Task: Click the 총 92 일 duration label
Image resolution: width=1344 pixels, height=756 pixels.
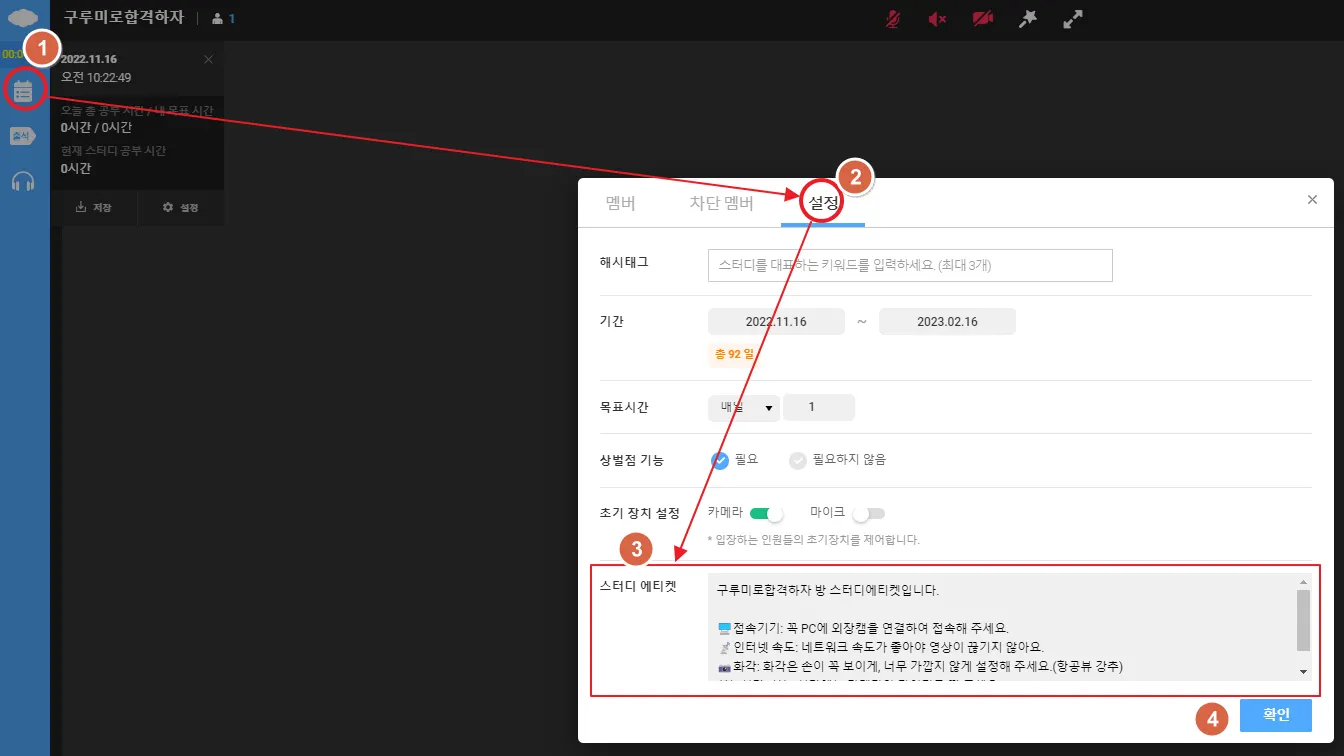Action: (734, 354)
